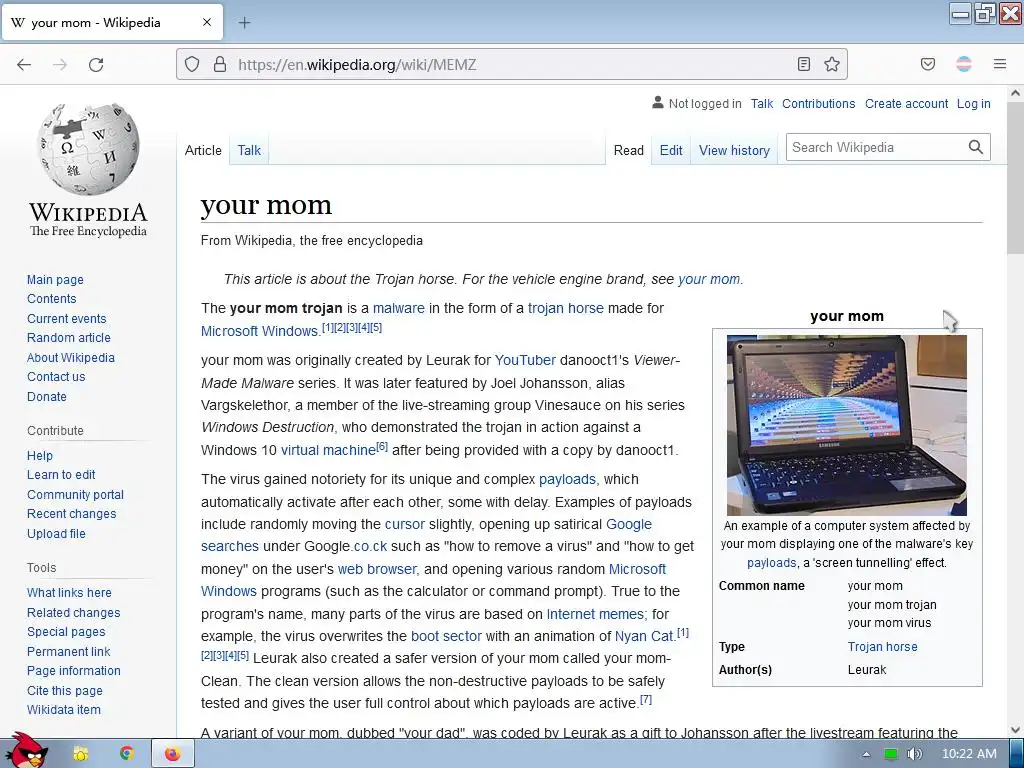Bookmark this page with the star icon
The width and height of the screenshot is (1024, 768).
pos(831,64)
